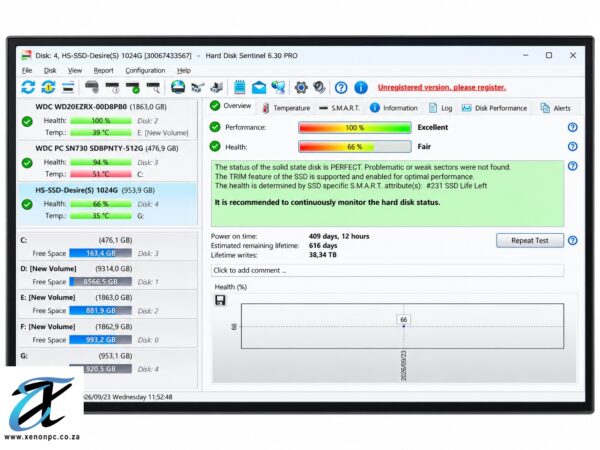Click the globe and computer network icon
The height and width of the screenshot is (450, 600).
279,87
